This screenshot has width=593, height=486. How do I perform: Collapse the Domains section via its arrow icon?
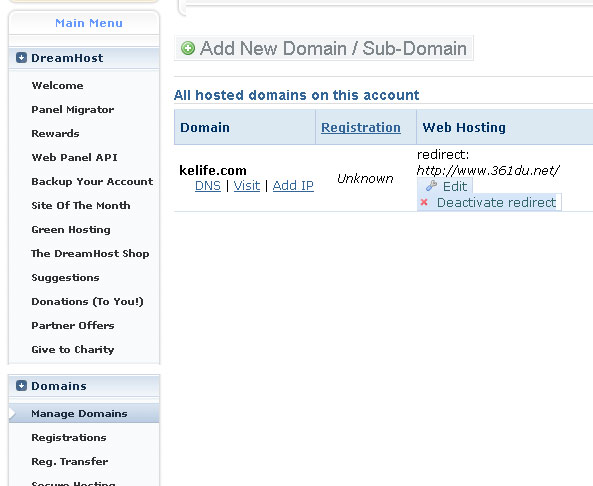click(21, 385)
